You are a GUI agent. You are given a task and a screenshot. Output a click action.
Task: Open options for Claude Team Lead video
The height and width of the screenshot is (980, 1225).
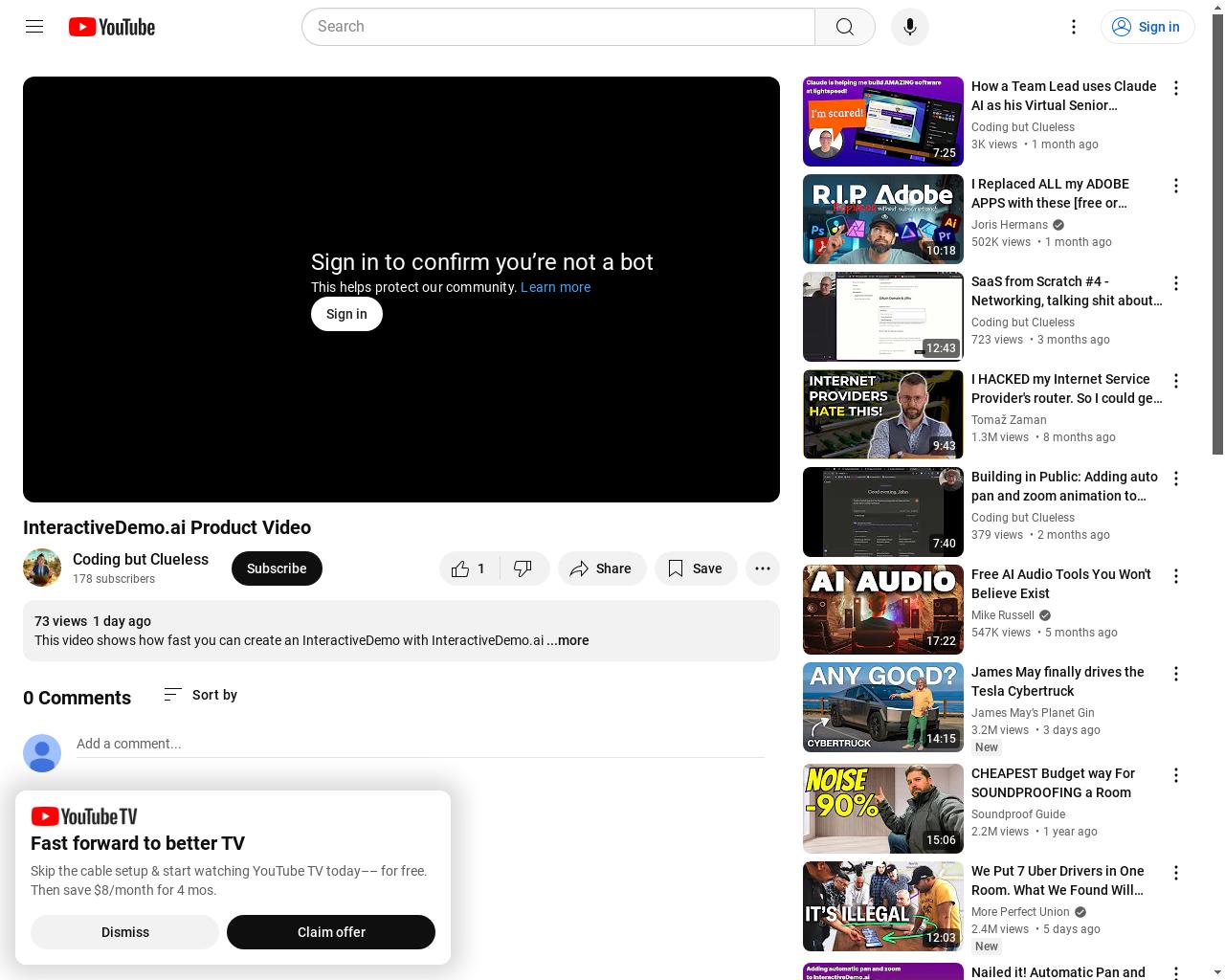click(1176, 88)
